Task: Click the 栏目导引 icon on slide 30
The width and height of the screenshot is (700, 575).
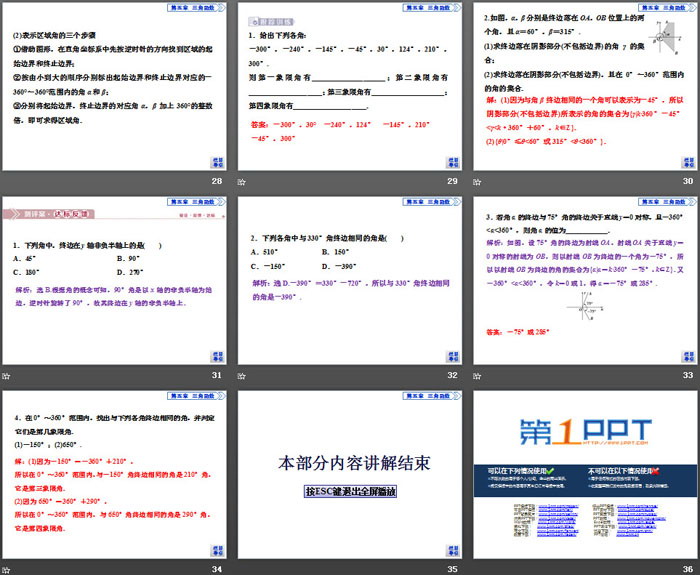Action: 688,162
